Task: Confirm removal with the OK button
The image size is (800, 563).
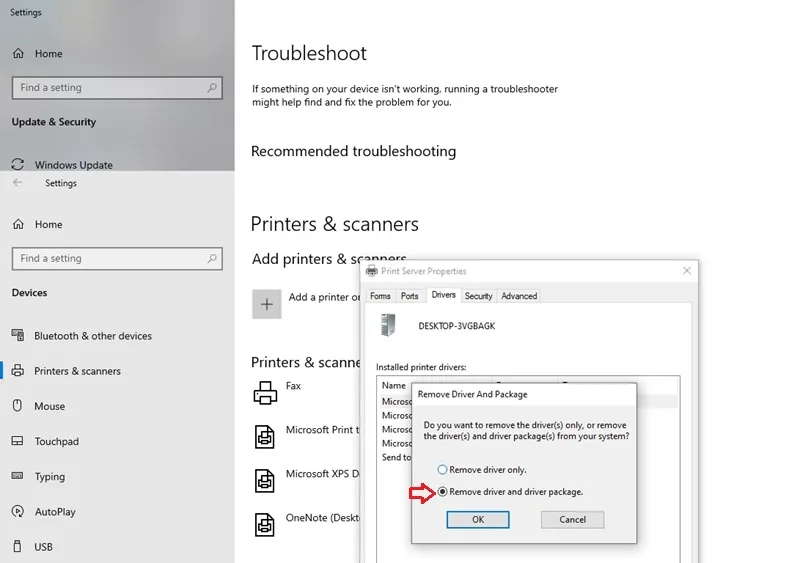Action: click(x=478, y=520)
